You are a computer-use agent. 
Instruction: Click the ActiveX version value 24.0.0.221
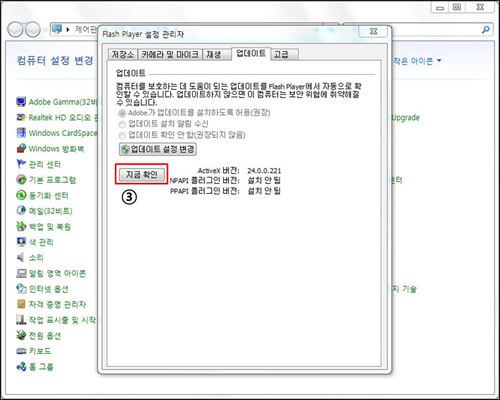[x=264, y=171]
